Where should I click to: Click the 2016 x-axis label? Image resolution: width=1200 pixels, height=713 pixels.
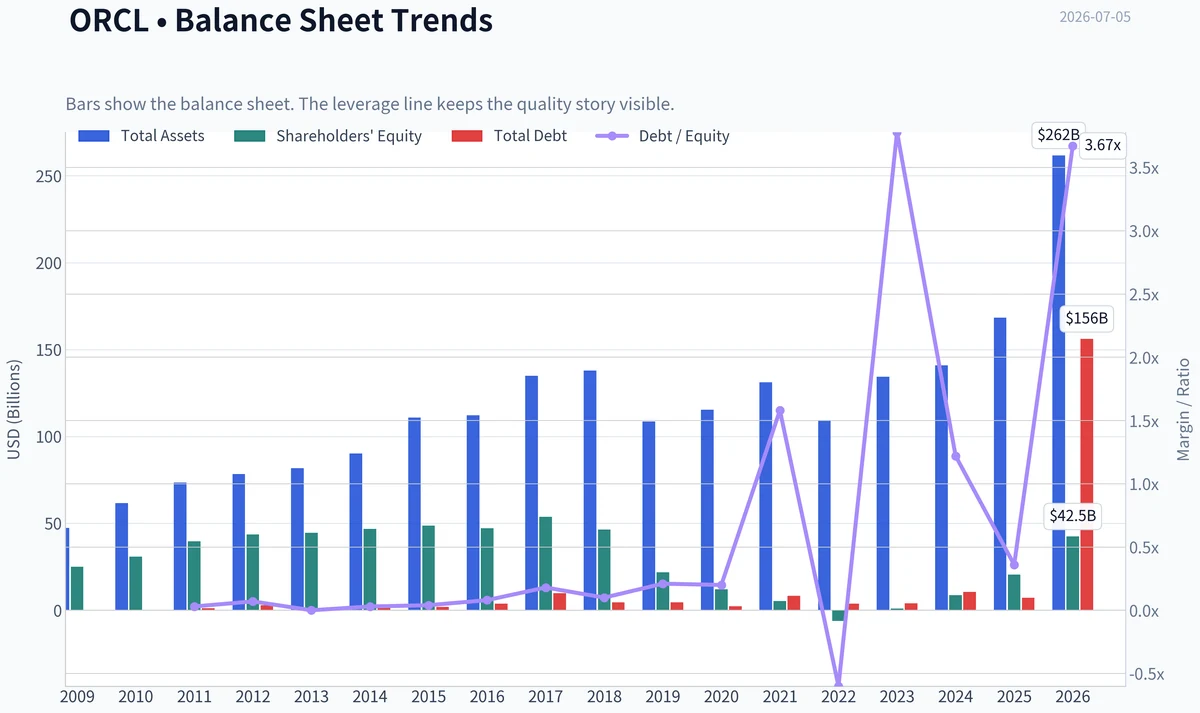(487, 696)
